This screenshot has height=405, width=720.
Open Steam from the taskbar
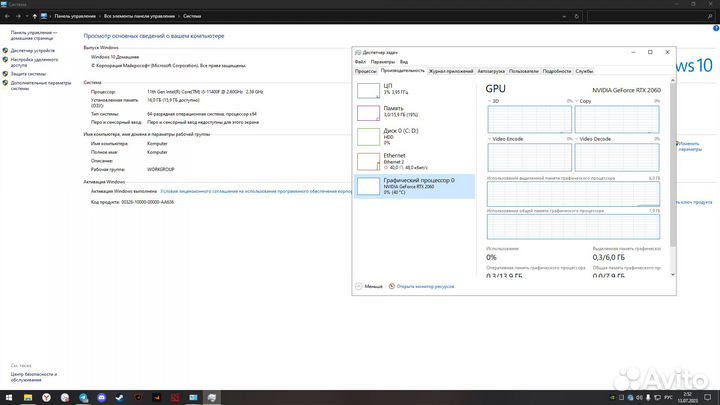[x=120, y=398]
